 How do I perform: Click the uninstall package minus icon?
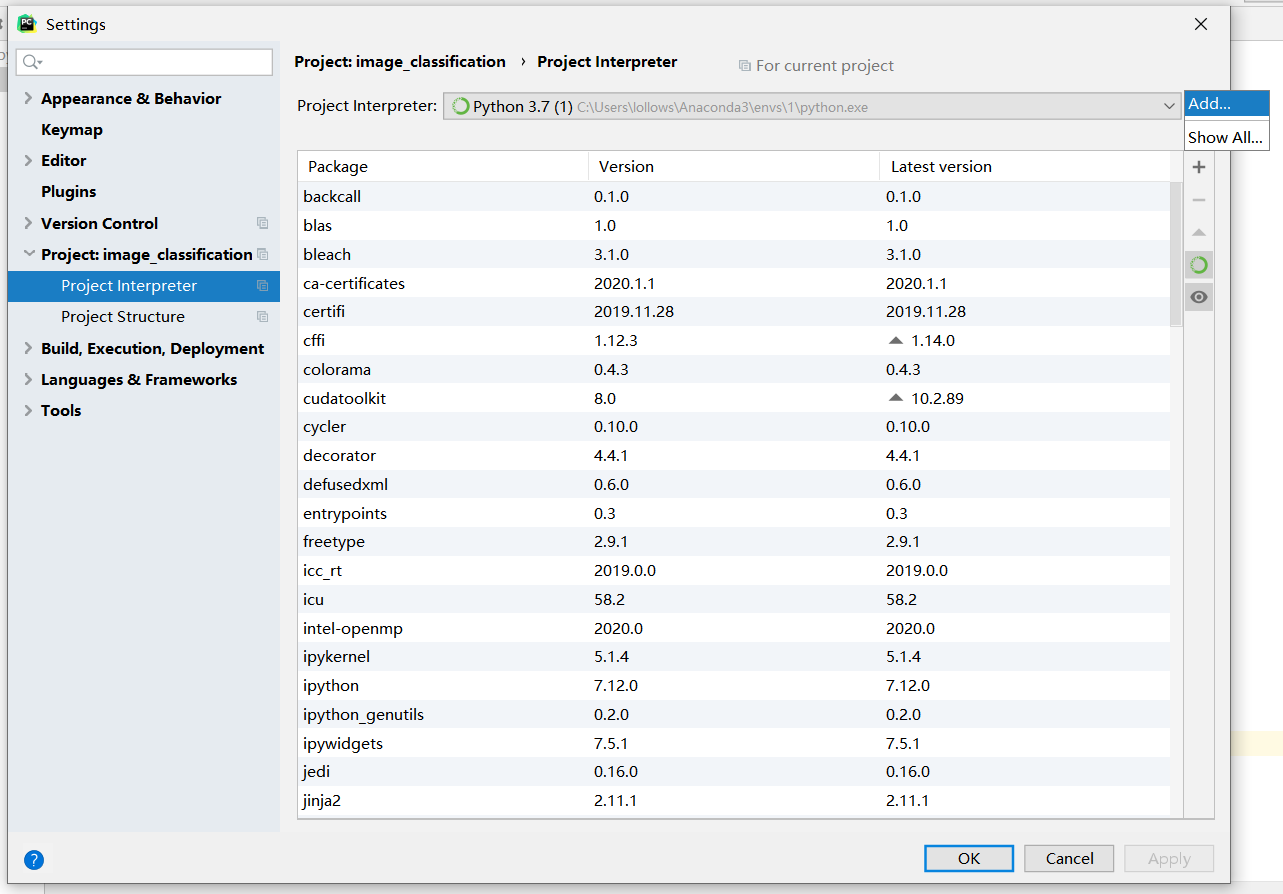(x=1199, y=200)
